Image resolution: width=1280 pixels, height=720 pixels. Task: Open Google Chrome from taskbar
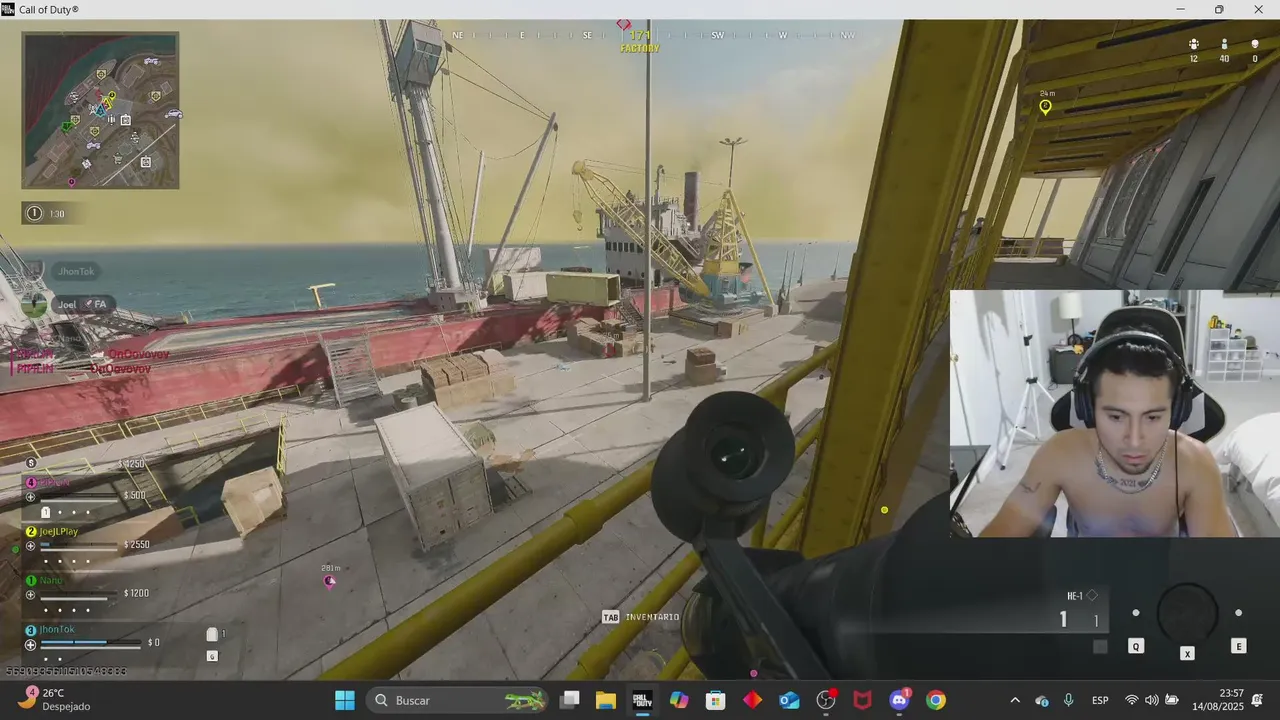pyautogui.click(x=936, y=700)
